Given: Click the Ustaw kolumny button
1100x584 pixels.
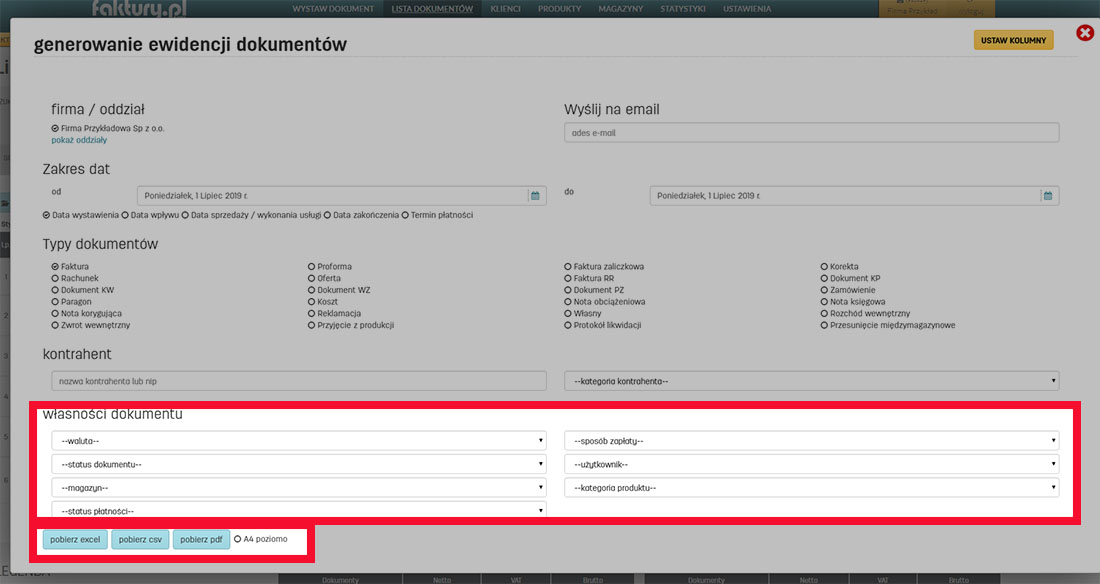Looking at the screenshot, I should 1013,40.
